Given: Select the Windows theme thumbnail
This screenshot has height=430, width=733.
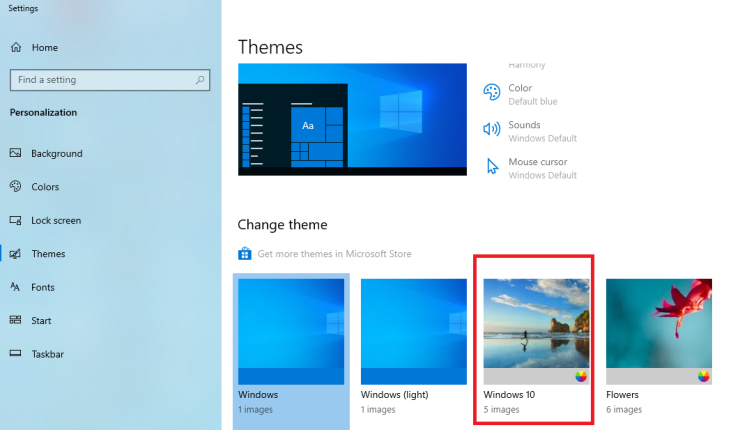Looking at the screenshot, I should click(x=291, y=331).
